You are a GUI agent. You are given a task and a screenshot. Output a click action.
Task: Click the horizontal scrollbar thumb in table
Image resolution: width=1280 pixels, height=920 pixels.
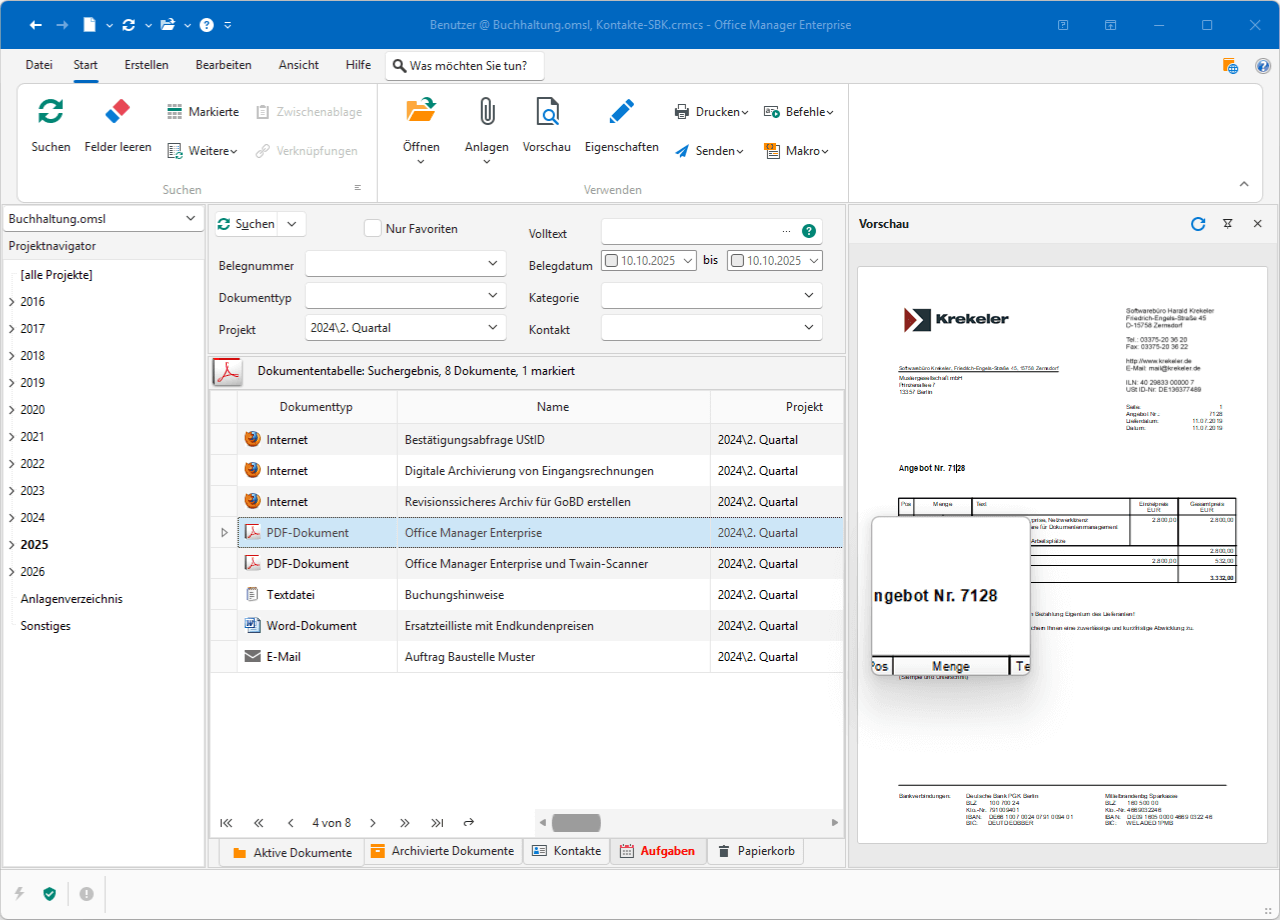[576, 823]
